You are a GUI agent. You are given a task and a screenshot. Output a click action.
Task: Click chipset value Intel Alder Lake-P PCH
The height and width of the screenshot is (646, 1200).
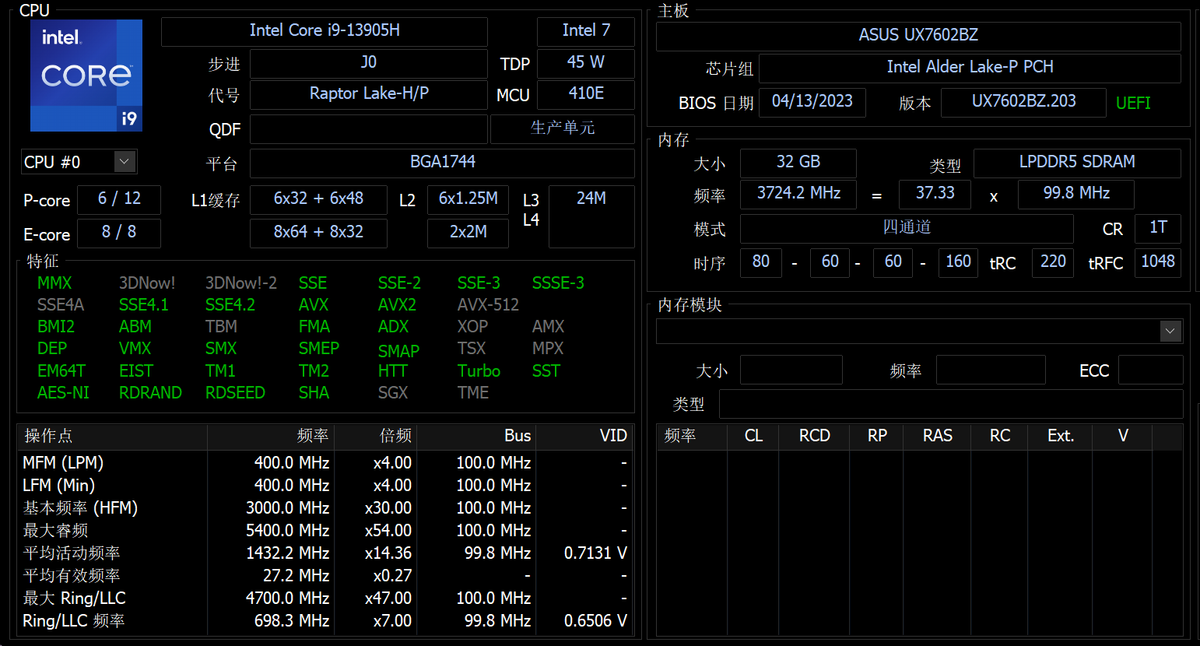970,67
